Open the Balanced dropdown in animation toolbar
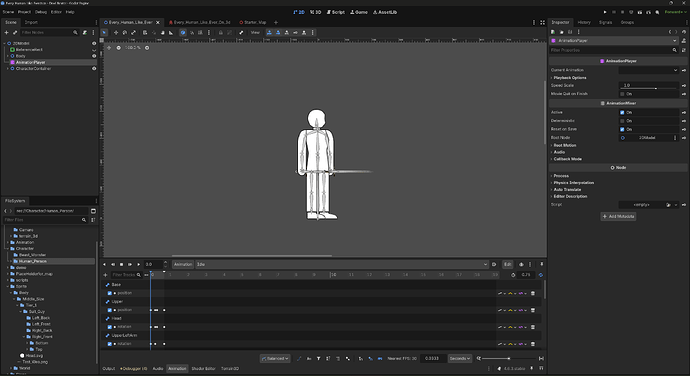The image size is (690, 376). 275,358
